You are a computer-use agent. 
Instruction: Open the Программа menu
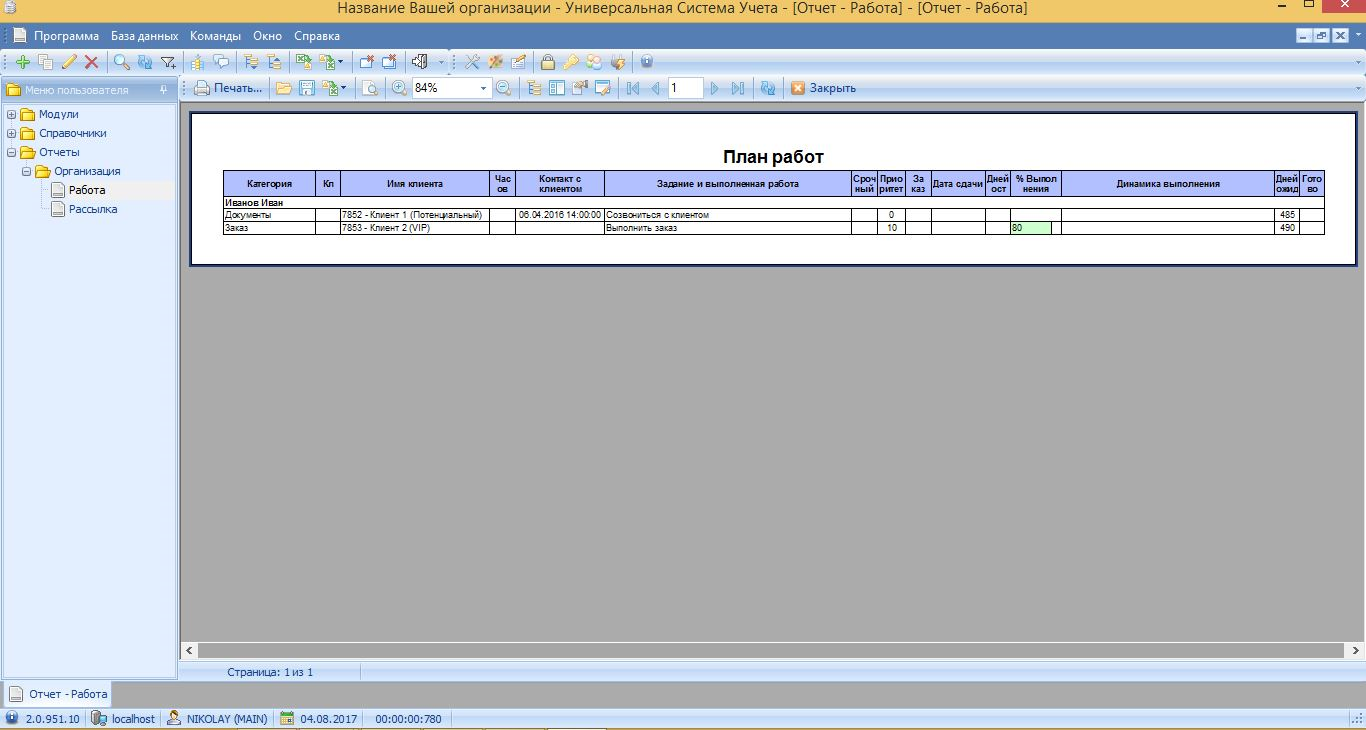tap(66, 36)
